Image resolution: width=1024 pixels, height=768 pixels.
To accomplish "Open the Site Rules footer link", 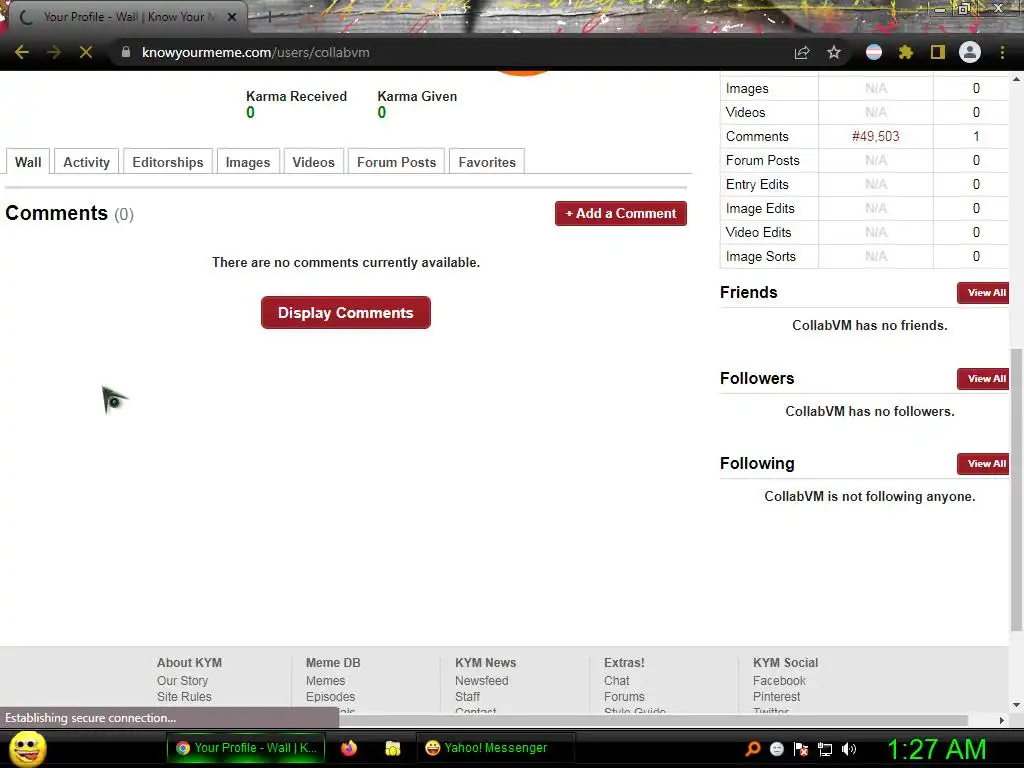I will pyautogui.click(x=184, y=697).
